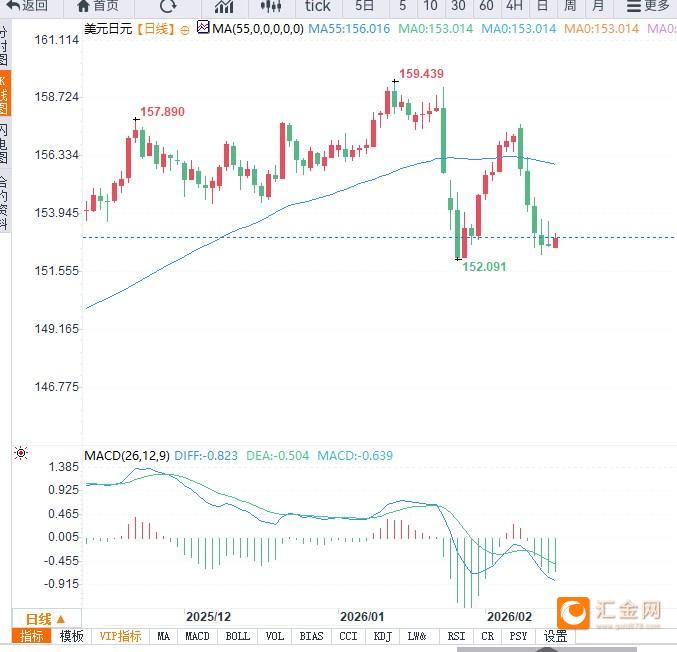Switch to tick chart view
The width and height of the screenshot is (677, 652).
pyautogui.click(x=317, y=6)
